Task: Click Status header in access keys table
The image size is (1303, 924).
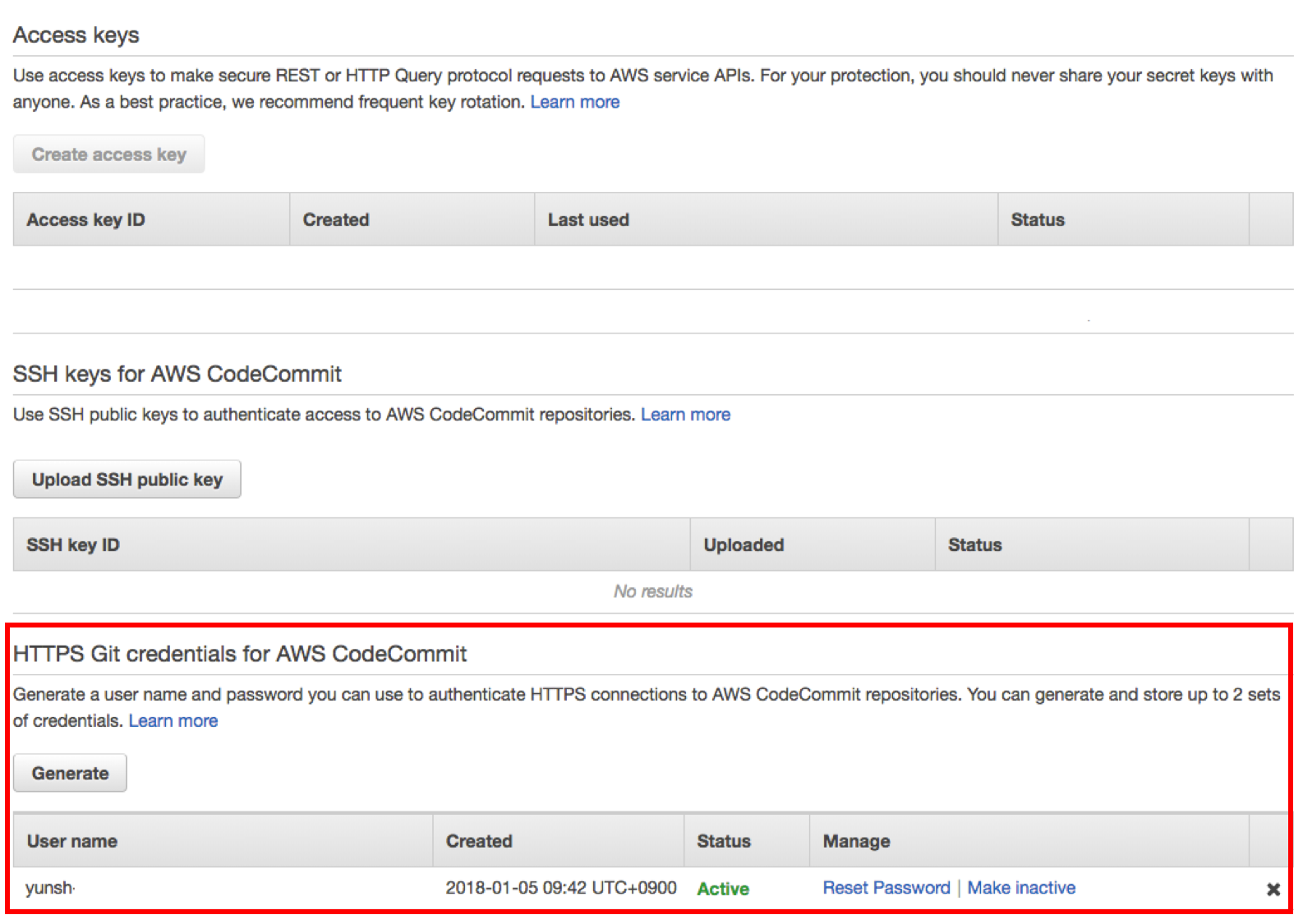Action: pyautogui.click(x=1037, y=220)
